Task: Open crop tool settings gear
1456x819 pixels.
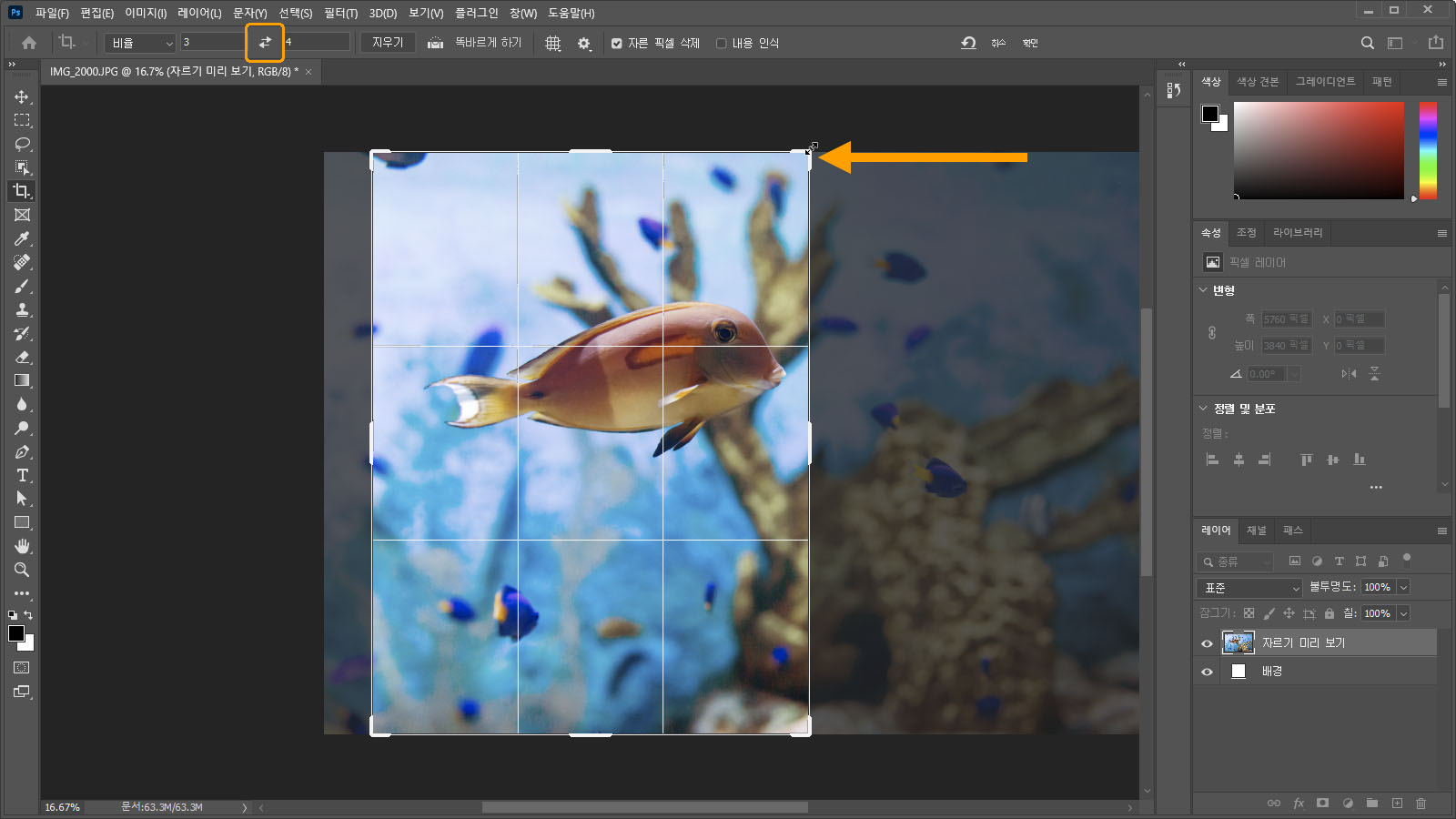Action: [x=584, y=43]
